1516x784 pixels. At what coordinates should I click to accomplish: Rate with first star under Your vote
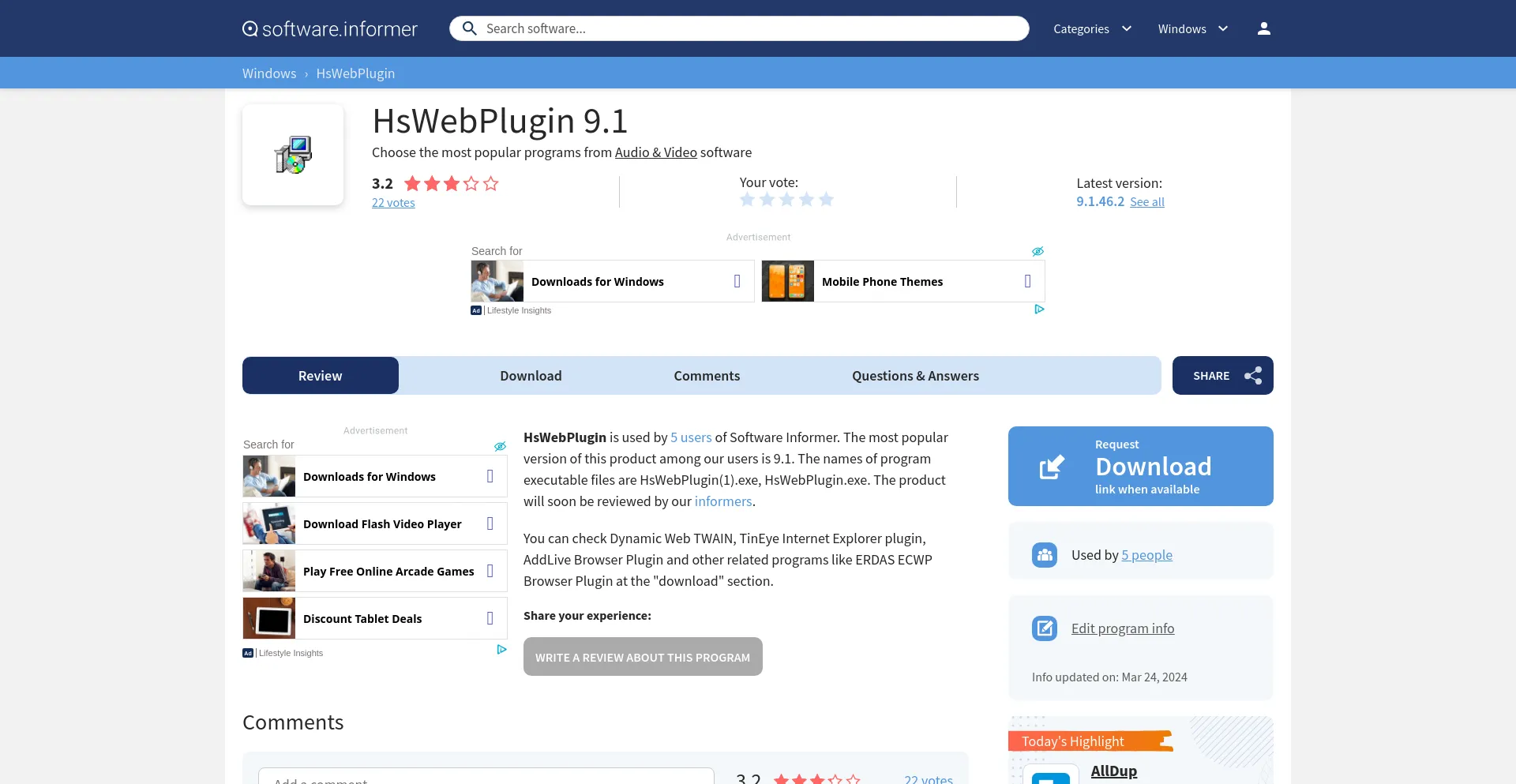747,200
